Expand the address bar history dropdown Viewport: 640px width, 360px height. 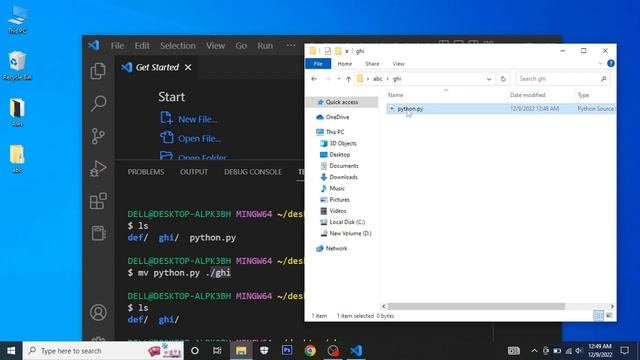(x=489, y=79)
